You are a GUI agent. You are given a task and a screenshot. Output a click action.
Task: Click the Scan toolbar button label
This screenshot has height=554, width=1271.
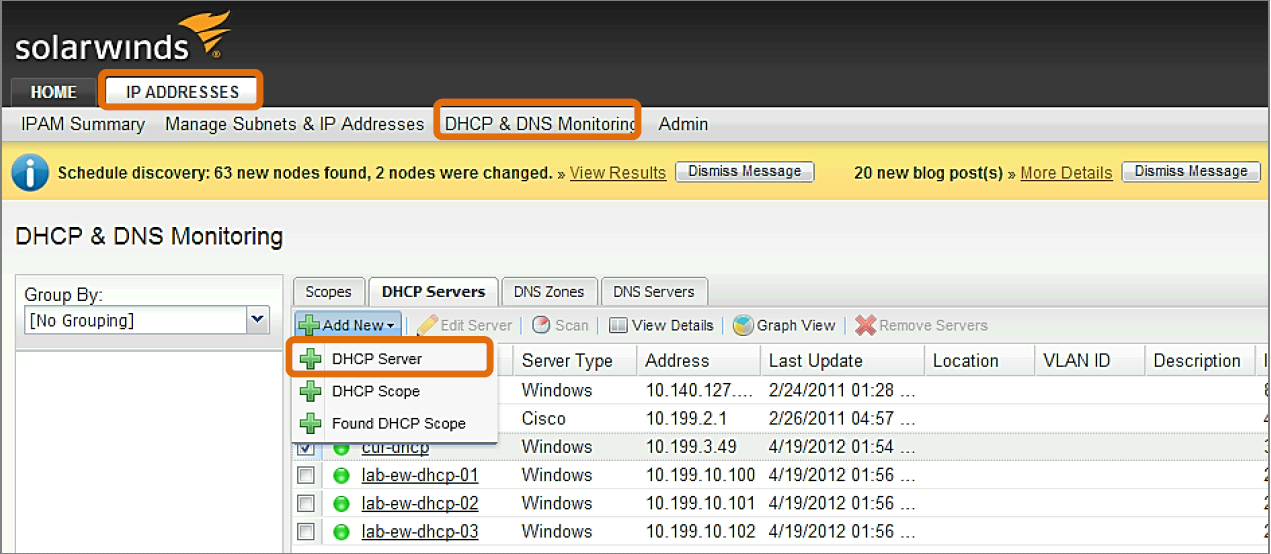[572, 325]
